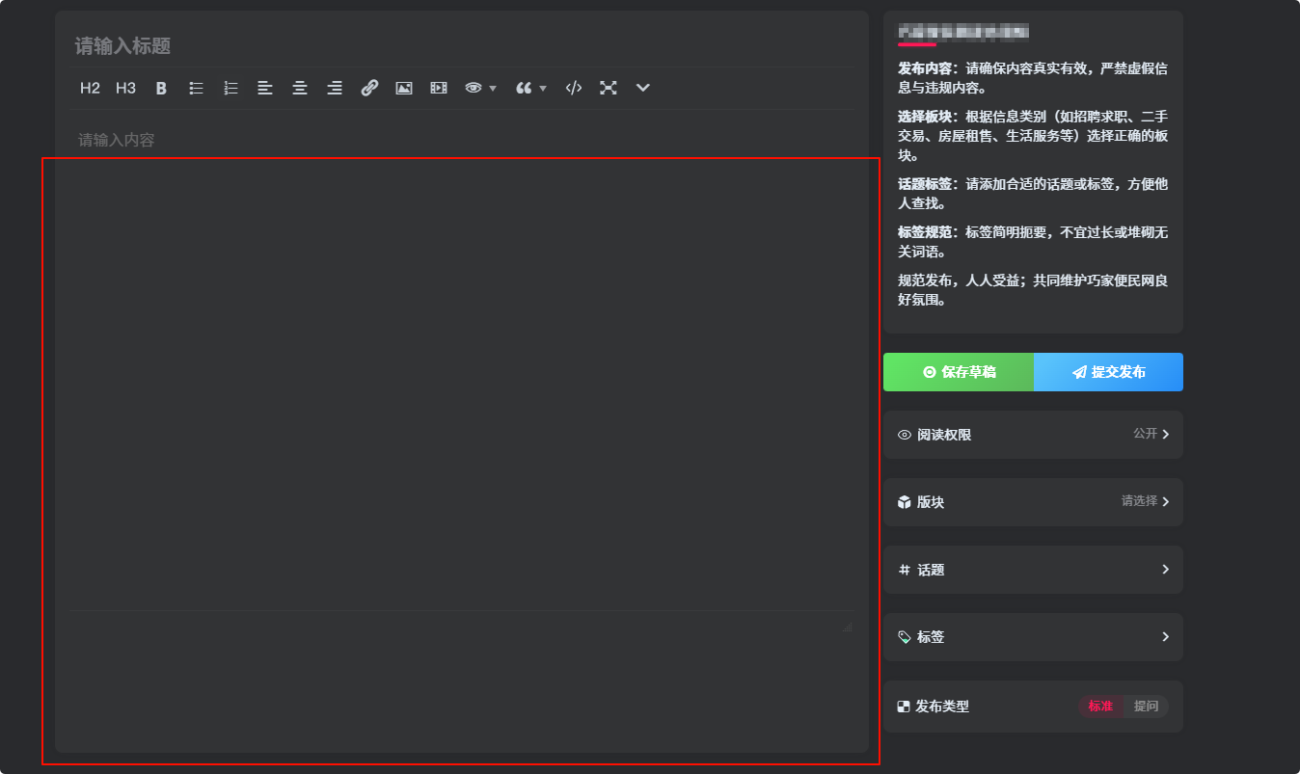Insert a hyperlink using the link icon
1300x774 pixels.
click(369, 88)
